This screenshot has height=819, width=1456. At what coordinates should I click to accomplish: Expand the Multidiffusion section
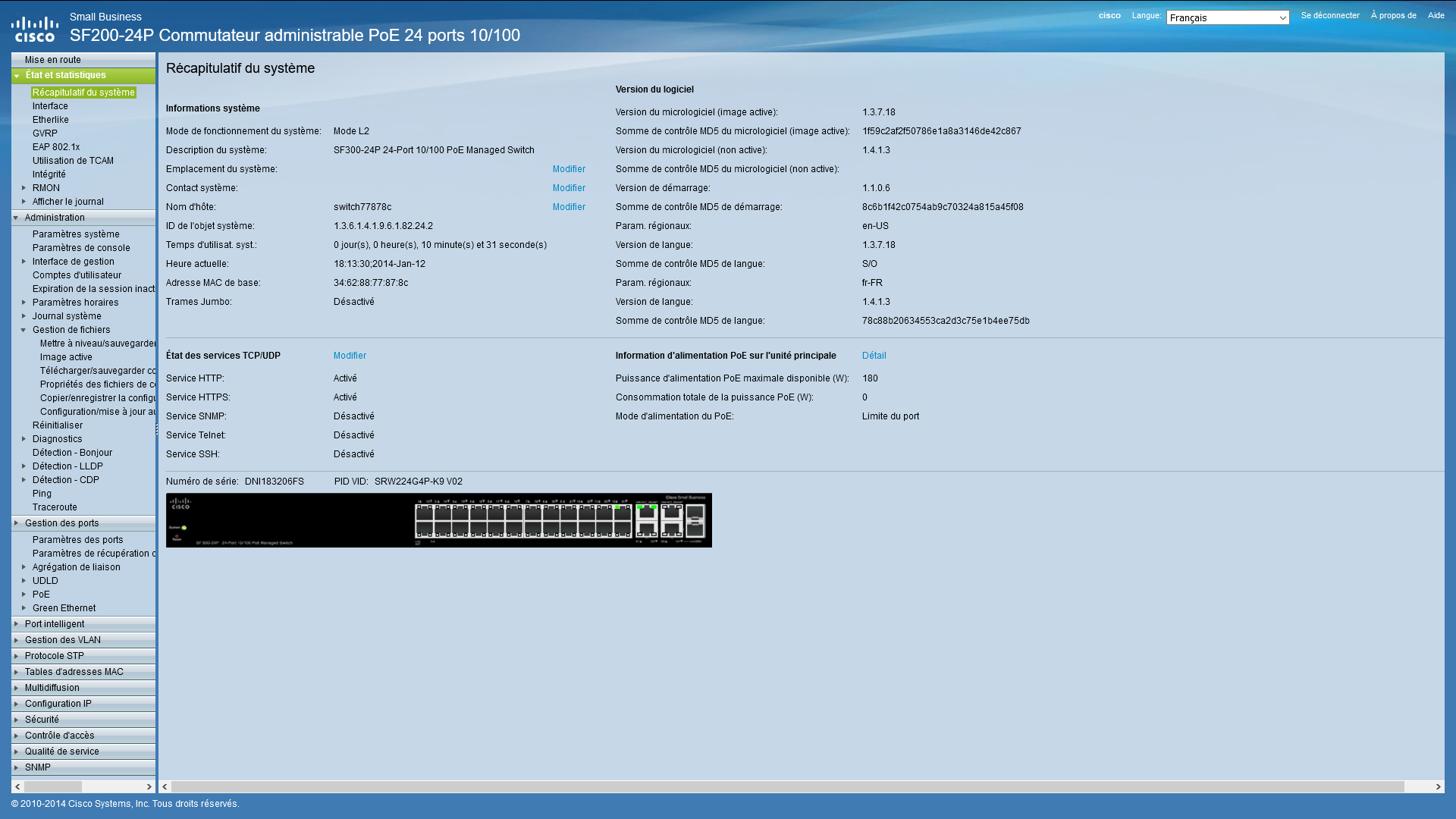click(x=16, y=688)
